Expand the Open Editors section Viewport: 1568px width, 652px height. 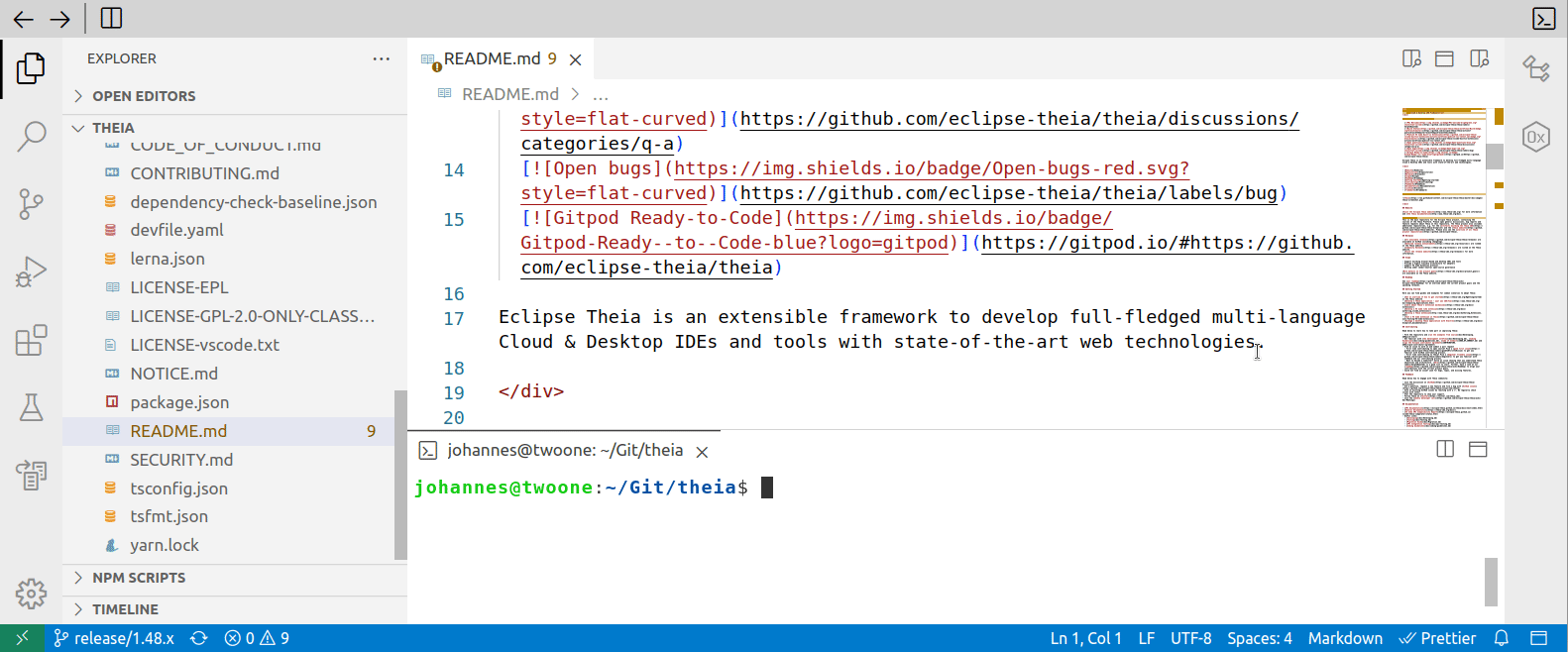[235, 96]
